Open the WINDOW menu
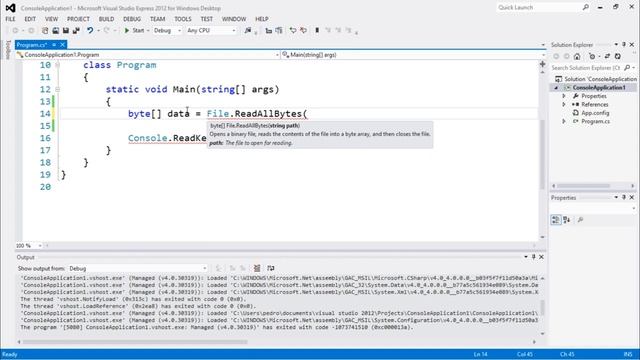 point(234,19)
